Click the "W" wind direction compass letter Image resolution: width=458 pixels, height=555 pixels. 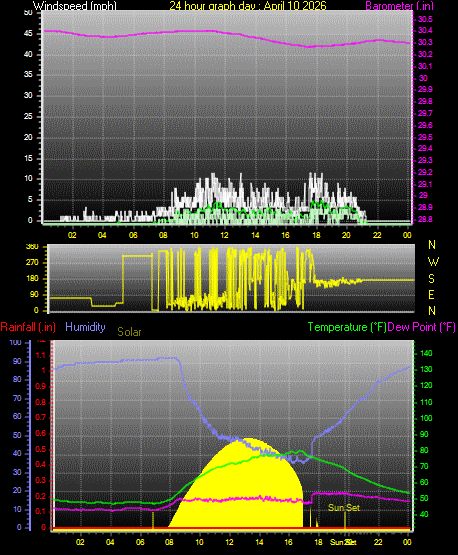pos(433,262)
